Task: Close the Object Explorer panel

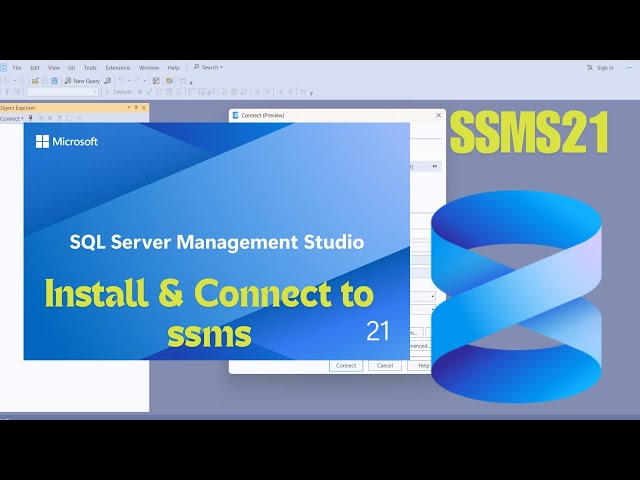Action: coord(144,108)
